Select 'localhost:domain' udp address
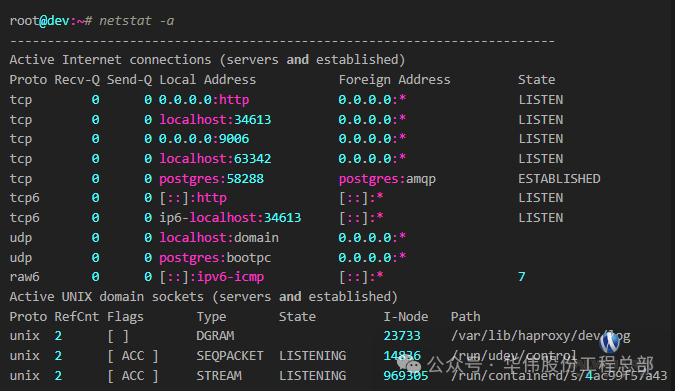The height and width of the screenshot is (391, 675). [x=219, y=237]
